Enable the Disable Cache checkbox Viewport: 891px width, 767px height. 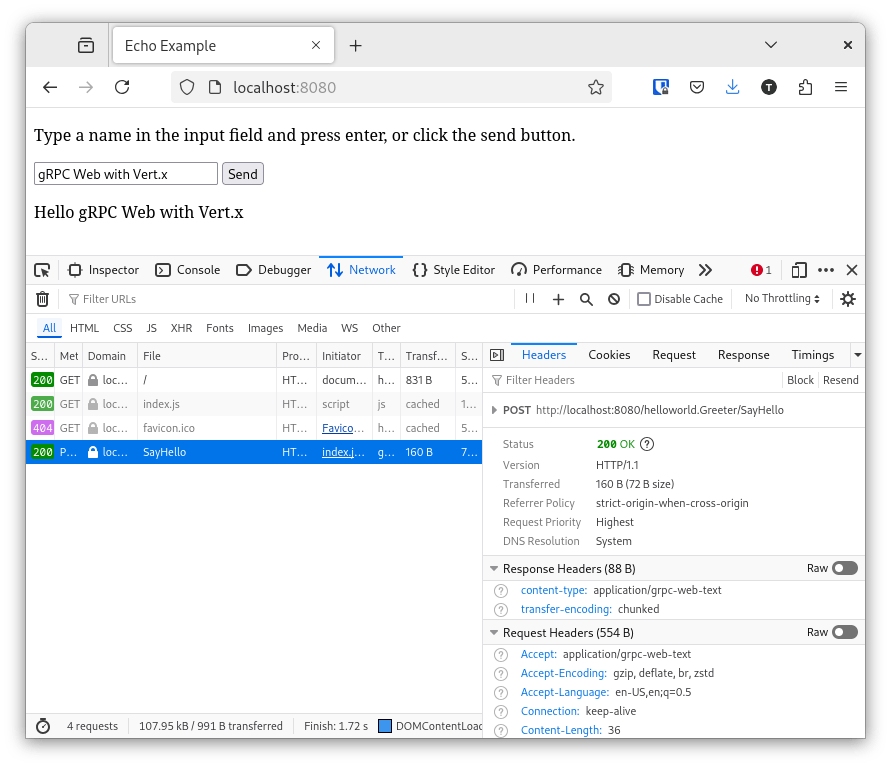point(644,299)
